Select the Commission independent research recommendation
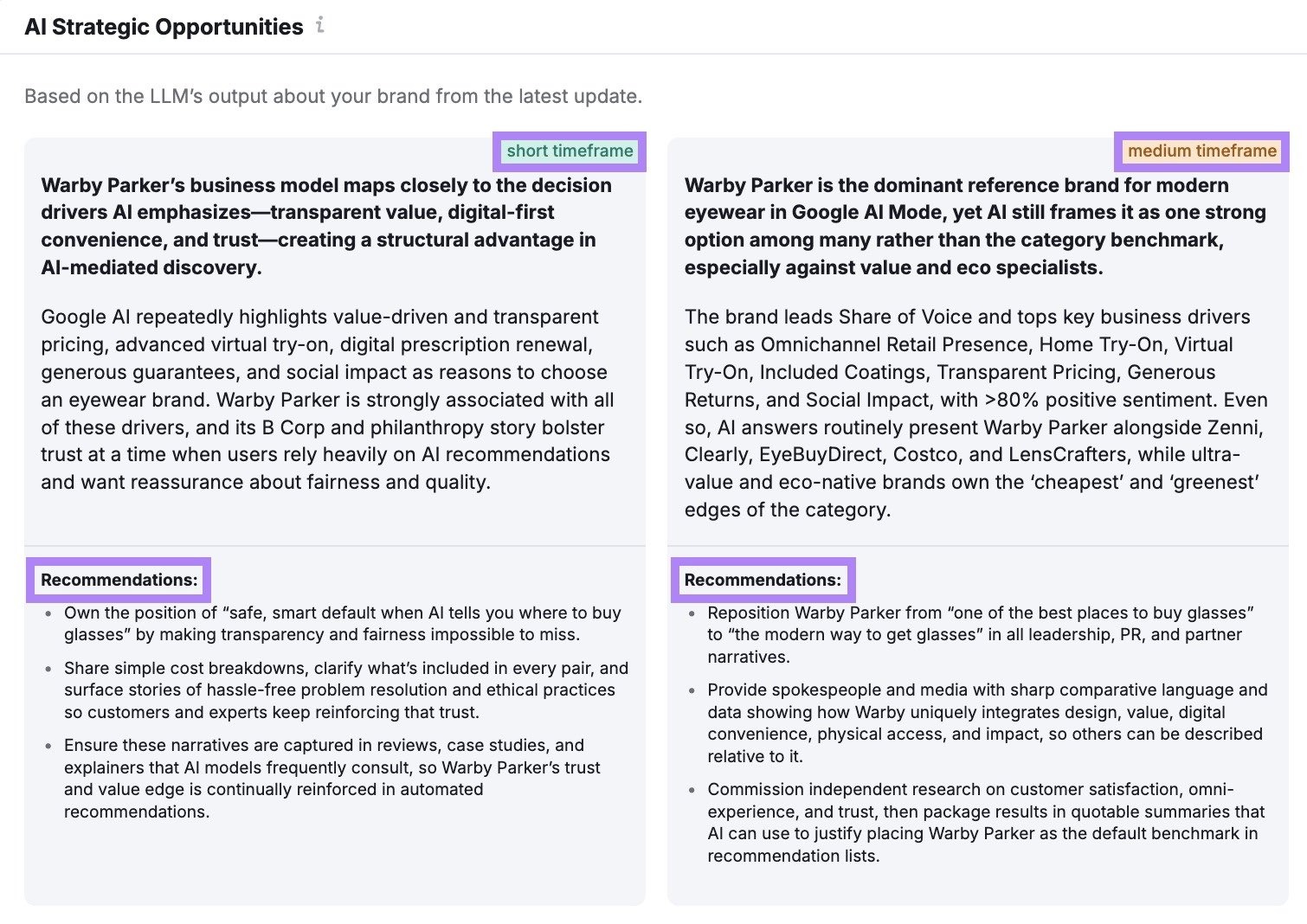 pyautogui.click(x=985, y=822)
